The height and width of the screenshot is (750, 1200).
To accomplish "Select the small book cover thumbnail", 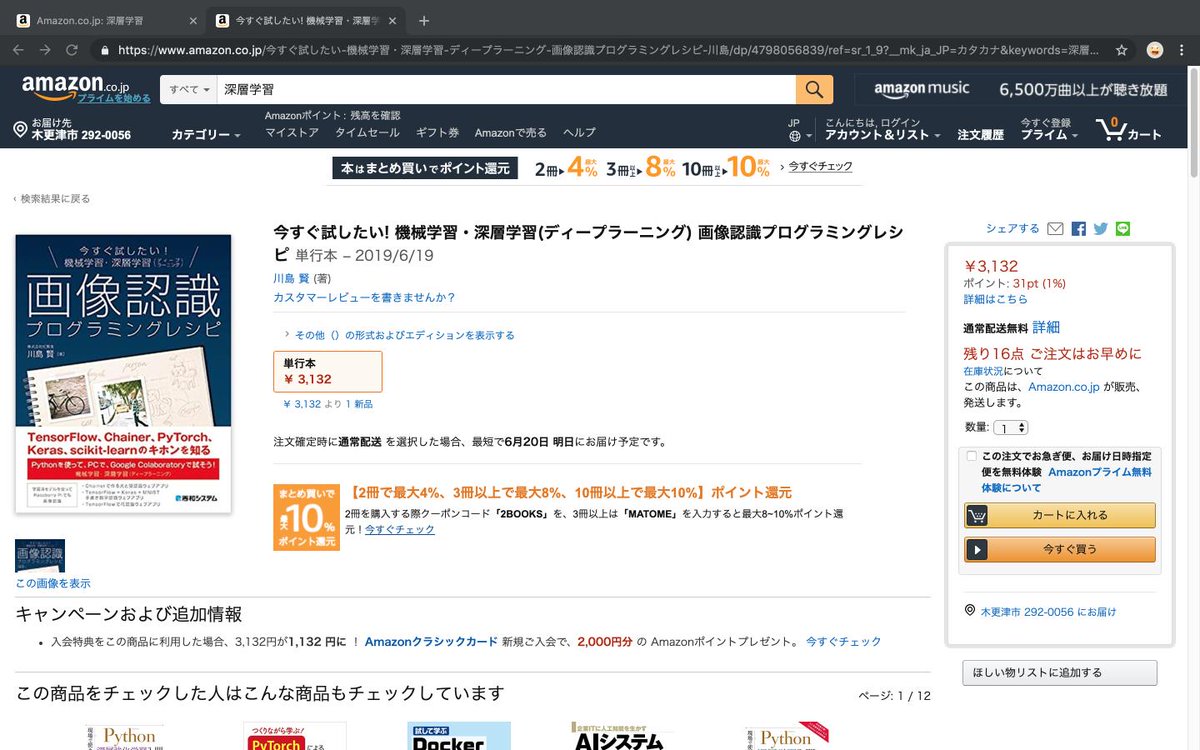I will tap(40, 556).
